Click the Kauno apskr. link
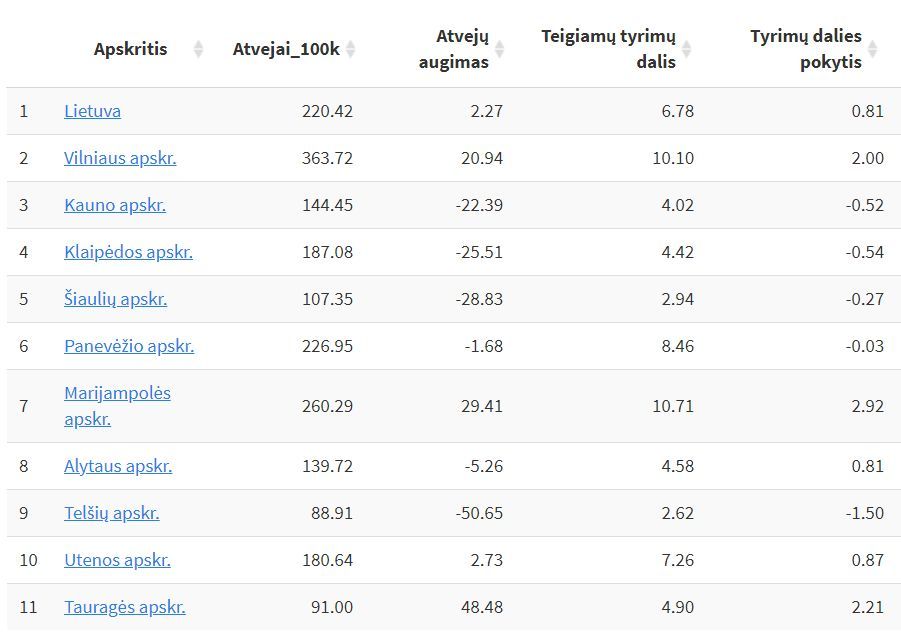 [x=115, y=205]
